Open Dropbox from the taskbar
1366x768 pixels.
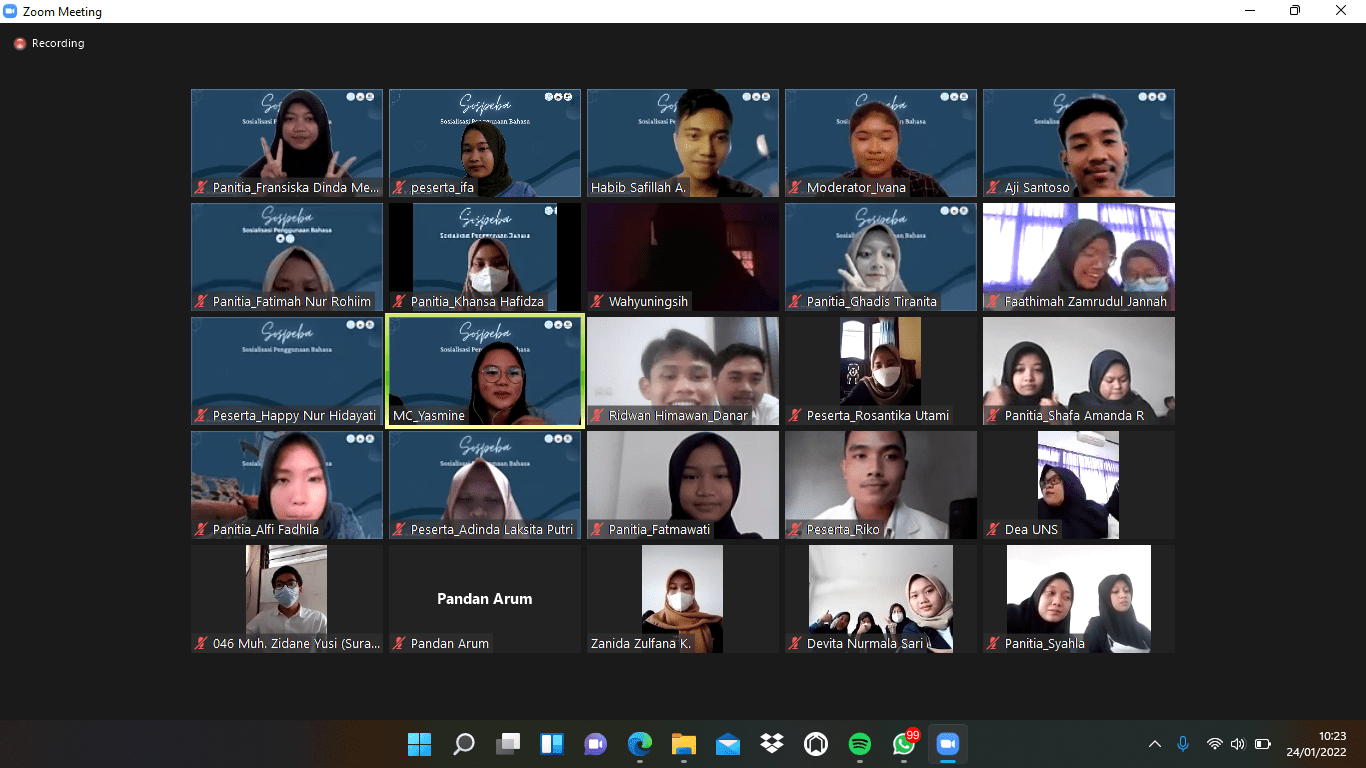[x=771, y=744]
